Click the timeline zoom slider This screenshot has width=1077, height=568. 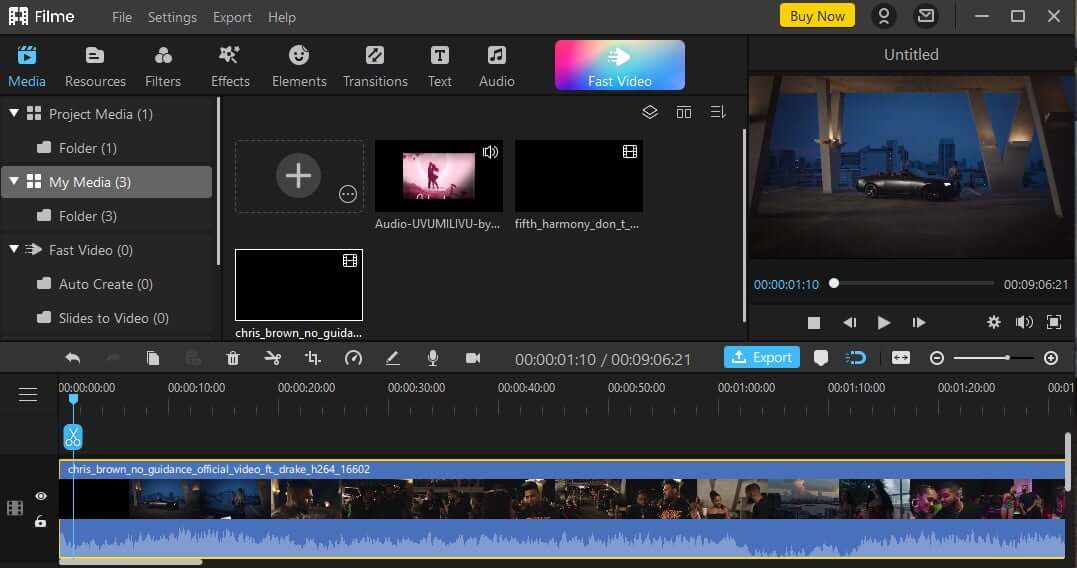point(994,358)
